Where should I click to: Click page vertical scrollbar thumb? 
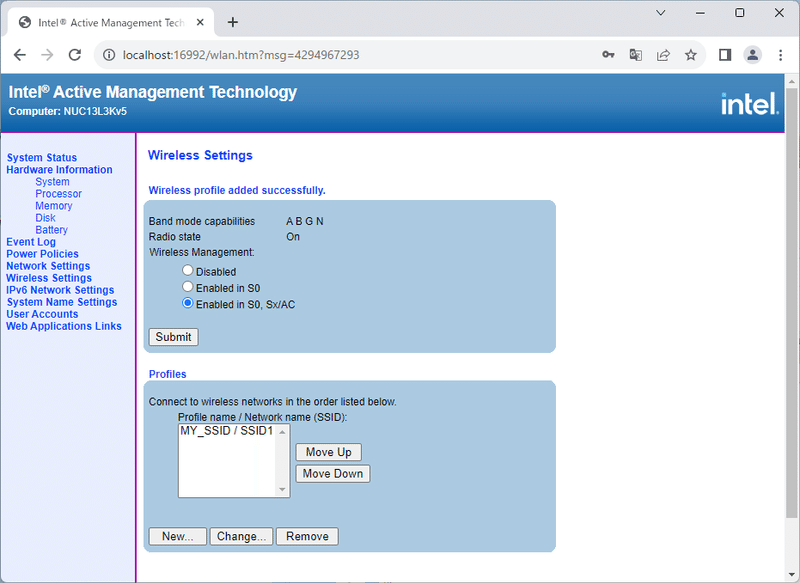[x=792, y=301]
